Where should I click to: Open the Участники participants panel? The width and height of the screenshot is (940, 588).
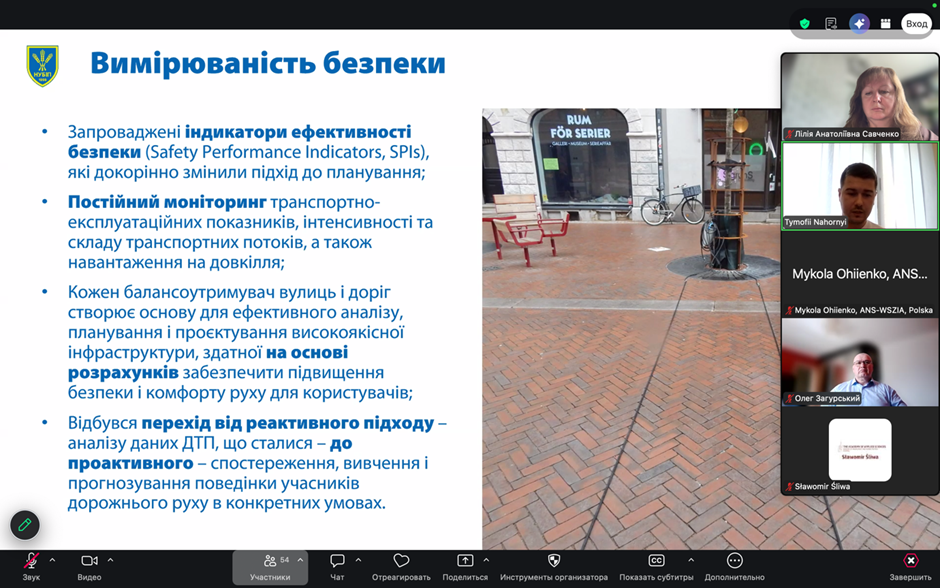pos(270,567)
